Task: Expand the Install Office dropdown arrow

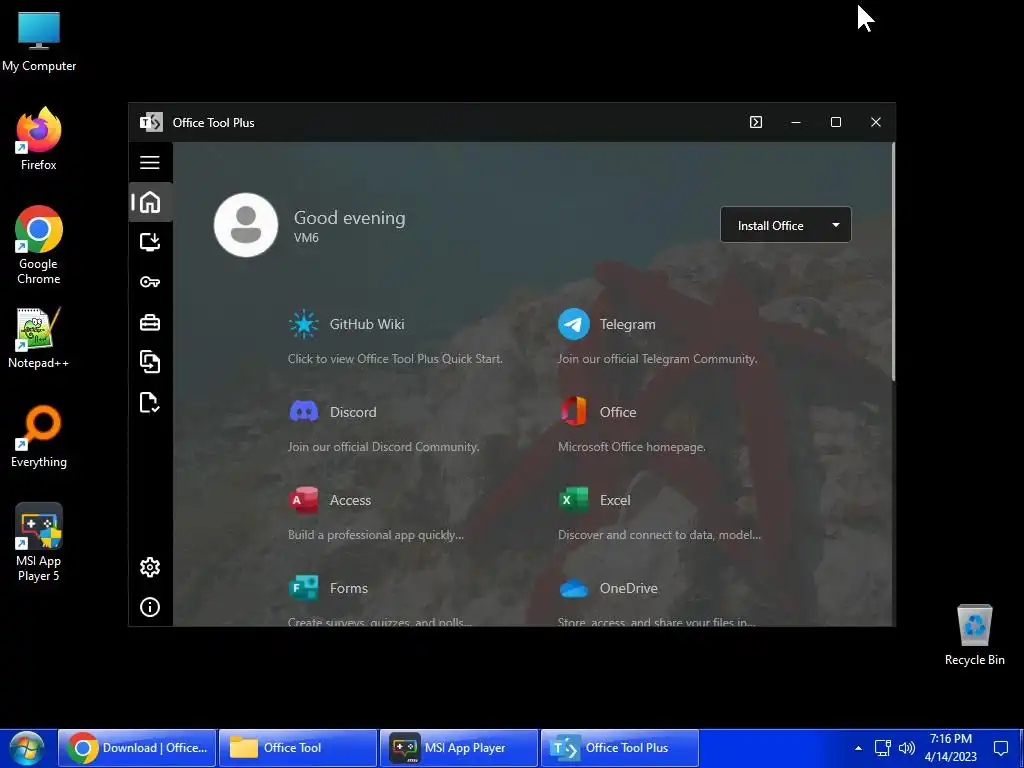Action: point(836,225)
